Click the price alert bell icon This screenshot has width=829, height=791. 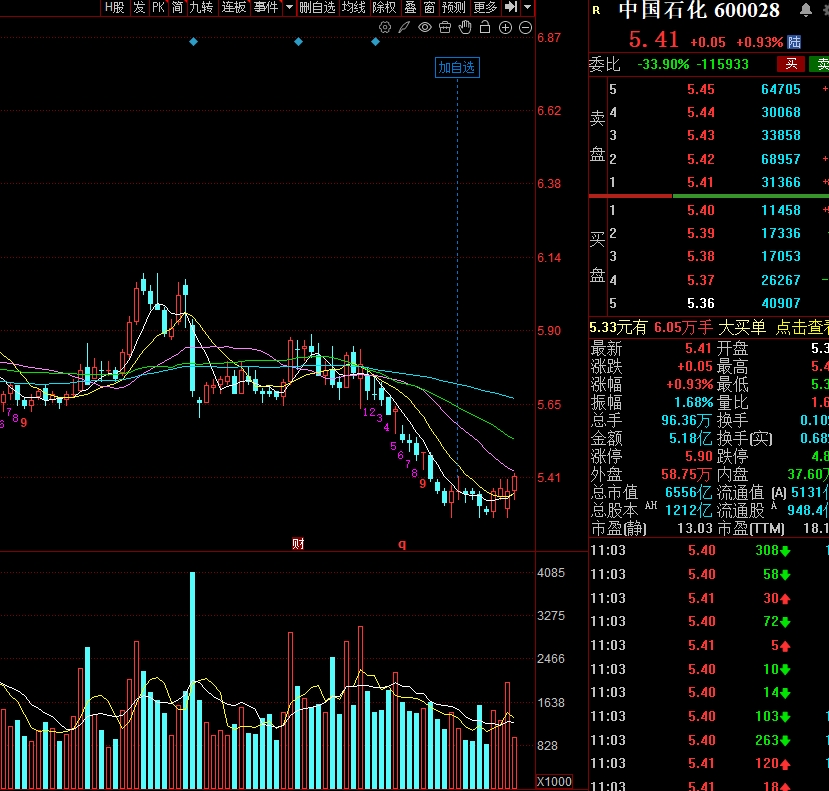[806, 10]
